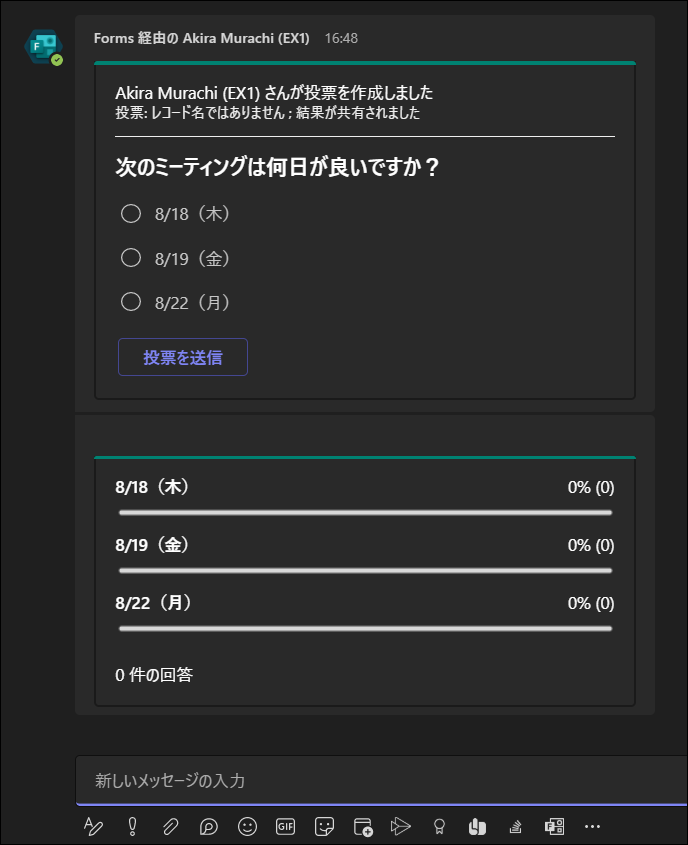Screen dimensions: 688x845
Task: Attach a file using the paperclip icon
Action: tap(170, 826)
